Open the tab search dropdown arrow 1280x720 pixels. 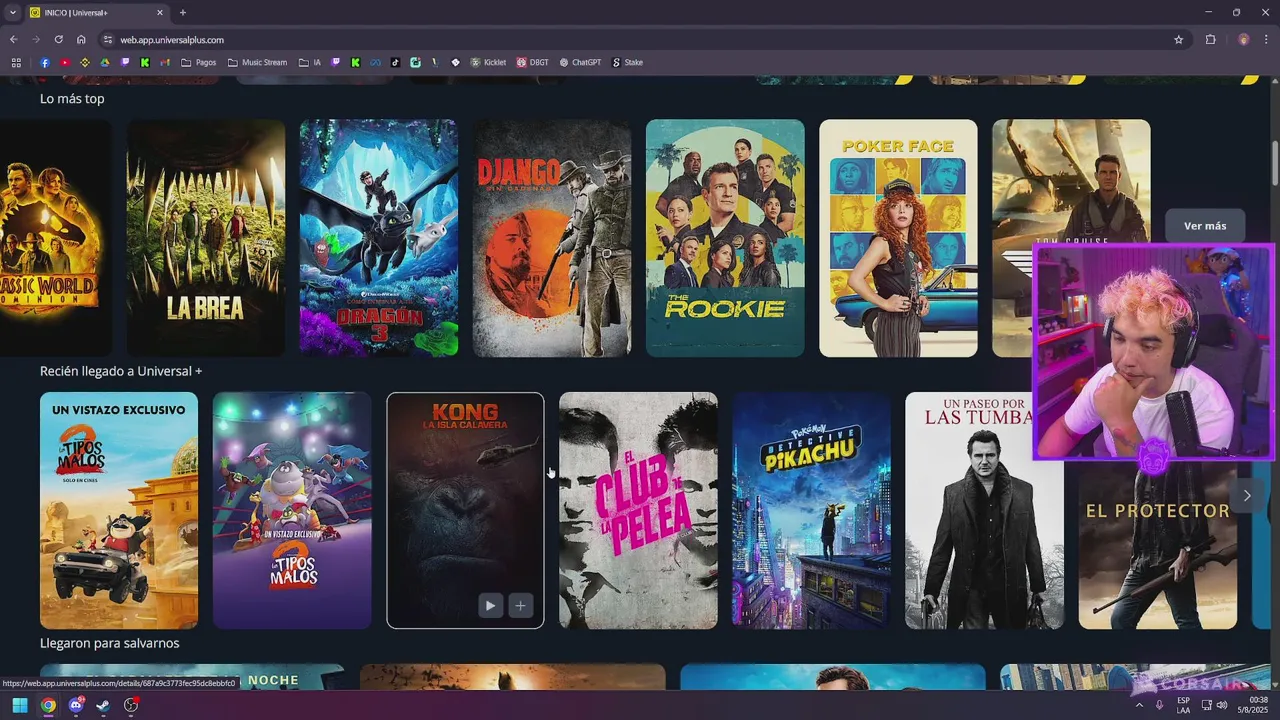[x=12, y=13]
